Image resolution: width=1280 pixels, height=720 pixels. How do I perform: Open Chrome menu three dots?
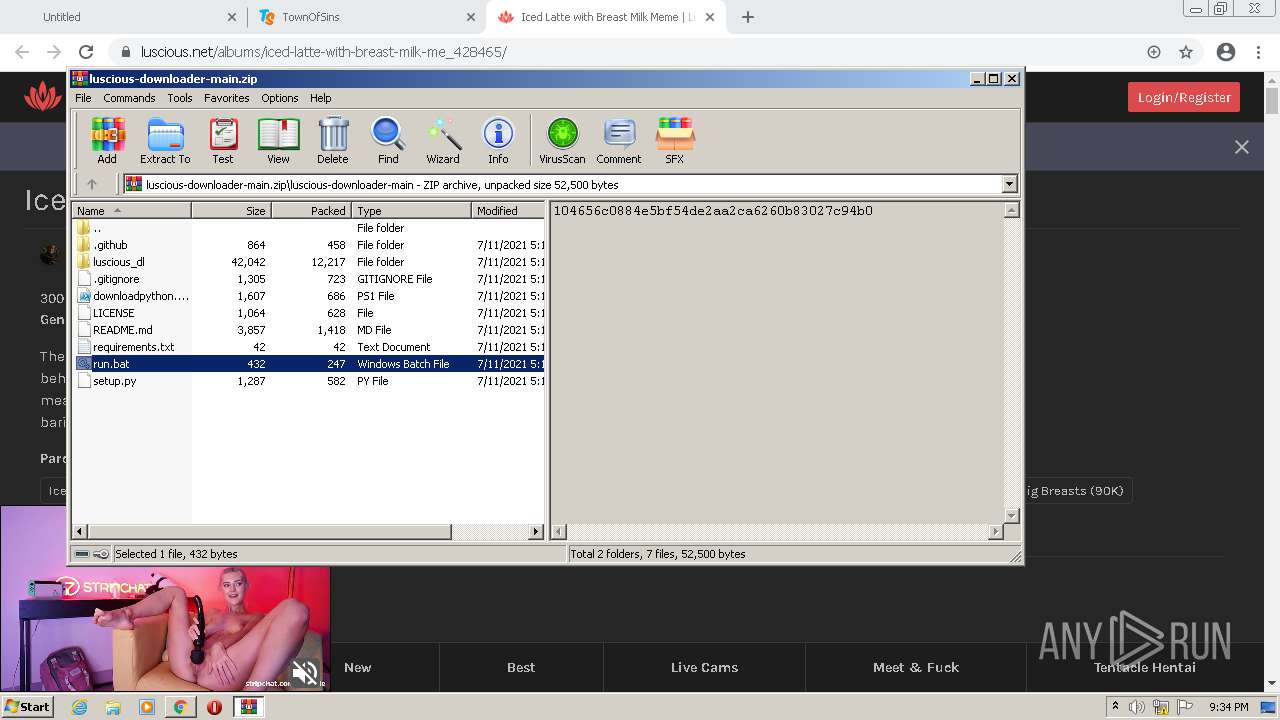(x=1258, y=52)
